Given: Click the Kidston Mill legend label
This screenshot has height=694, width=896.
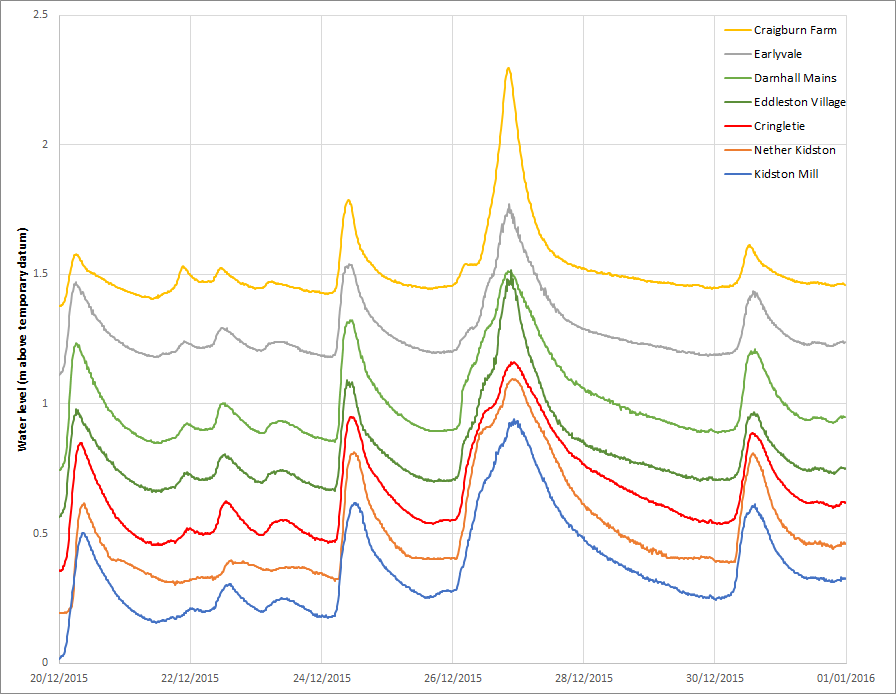Looking at the screenshot, I should click(x=787, y=174).
